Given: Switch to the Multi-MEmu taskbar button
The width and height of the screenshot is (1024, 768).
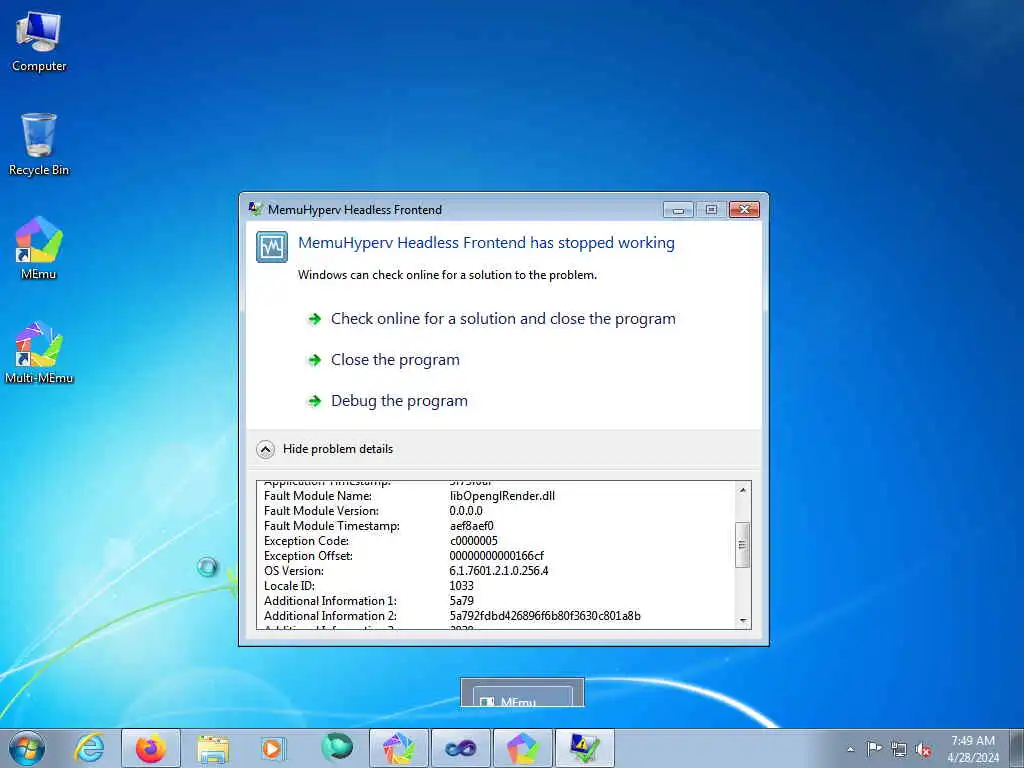Looking at the screenshot, I should click(398, 748).
